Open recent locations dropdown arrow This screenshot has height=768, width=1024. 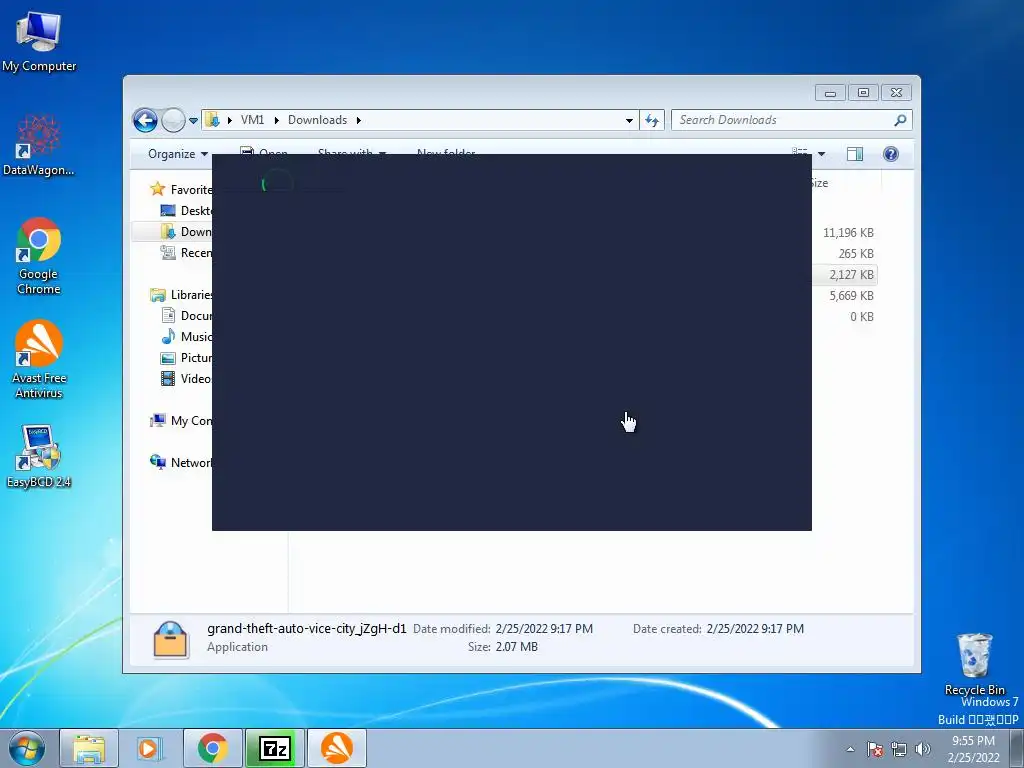coord(193,120)
